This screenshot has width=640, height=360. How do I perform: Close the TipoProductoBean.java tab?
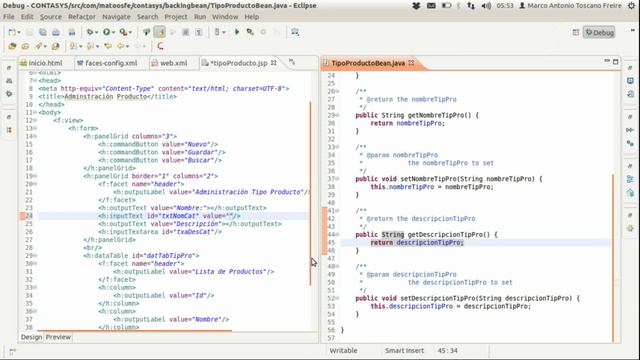[411, 63]
